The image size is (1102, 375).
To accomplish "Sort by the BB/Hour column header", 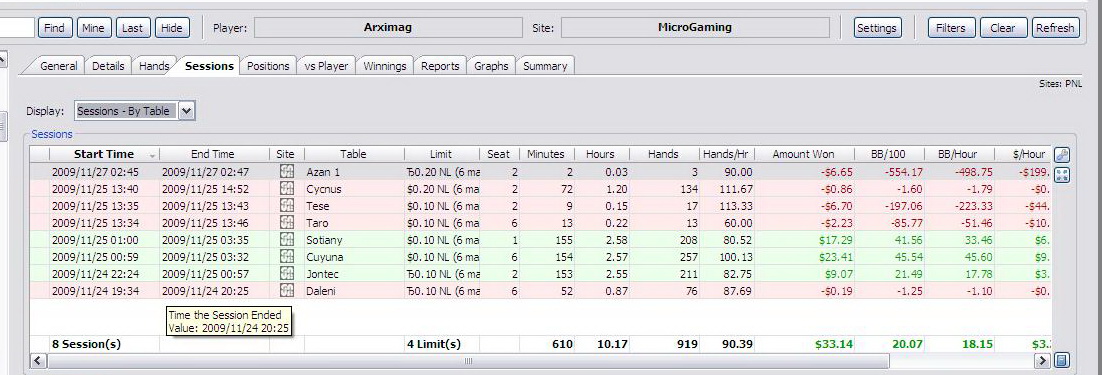I will pyautogui.click(x=958, y=154).
